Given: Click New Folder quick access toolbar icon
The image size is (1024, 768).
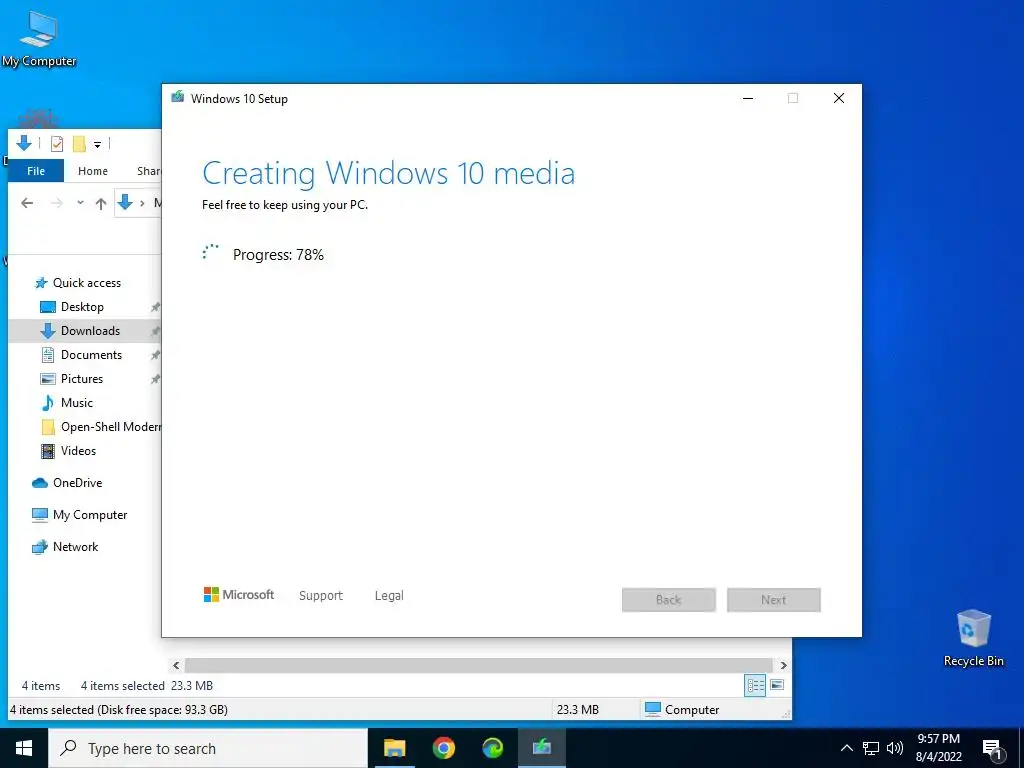Looking at the screenshot, I should [79, 143].
